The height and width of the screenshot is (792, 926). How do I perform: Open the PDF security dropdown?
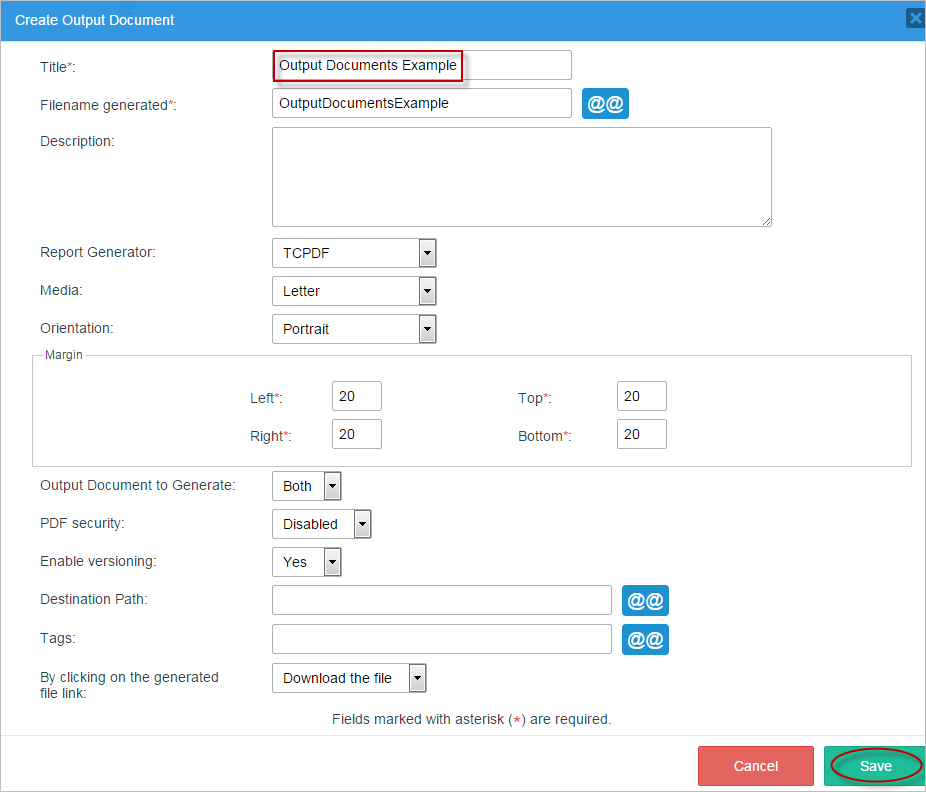click(321, 524)
